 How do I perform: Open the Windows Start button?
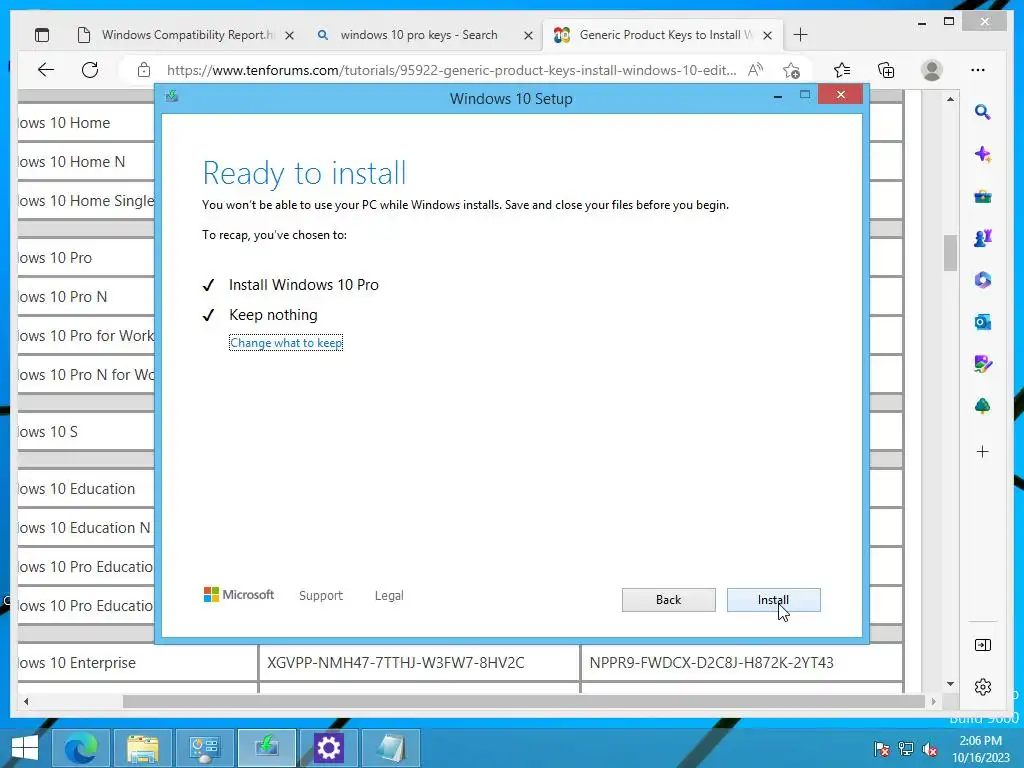pyautogui.click(x=25, y=748)
